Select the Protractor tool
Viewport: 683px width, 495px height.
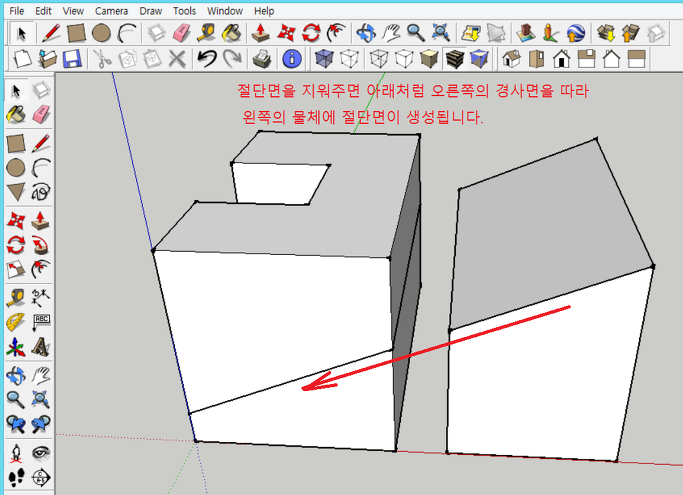[x=16, y=322]
